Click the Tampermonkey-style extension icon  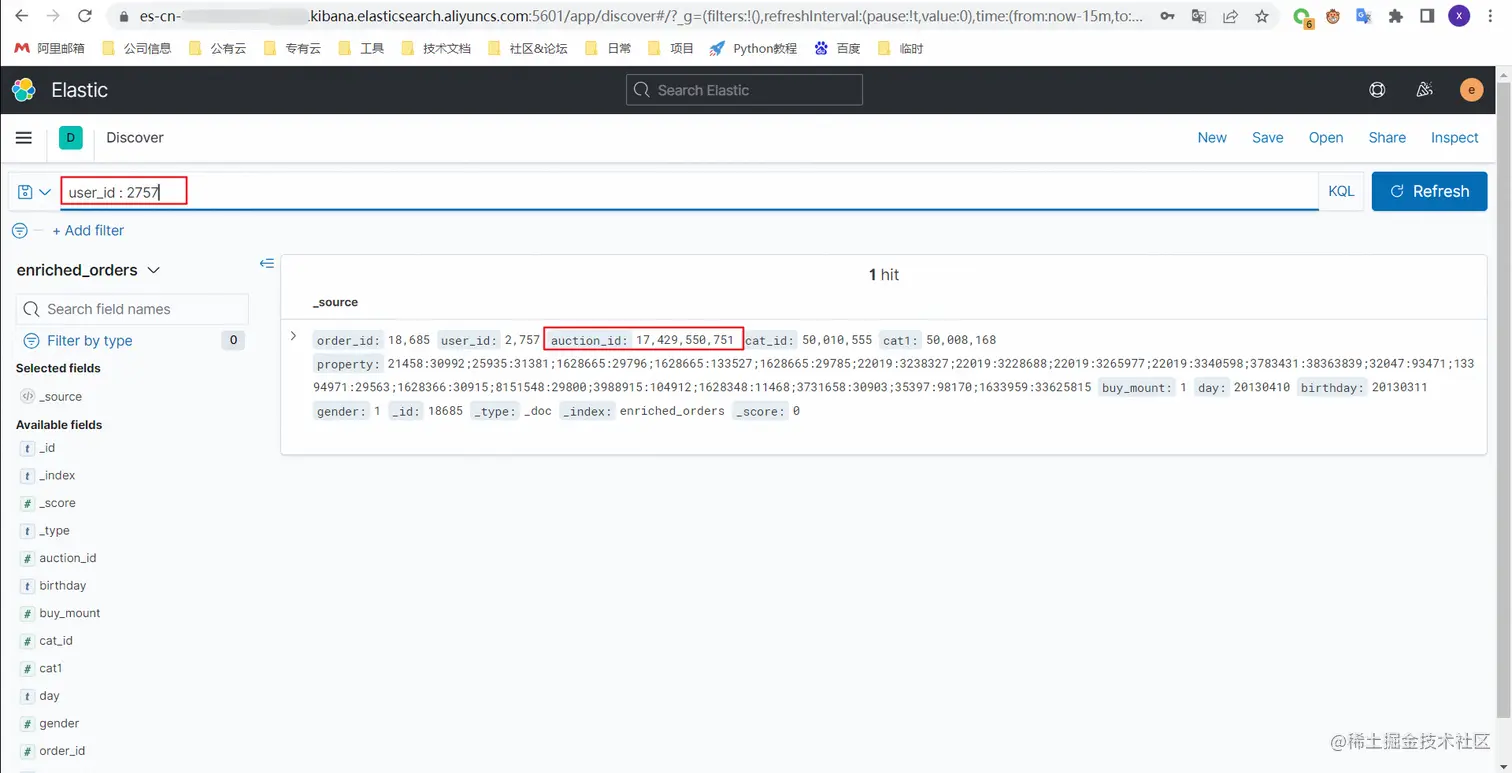click(x=1333, y=16)
